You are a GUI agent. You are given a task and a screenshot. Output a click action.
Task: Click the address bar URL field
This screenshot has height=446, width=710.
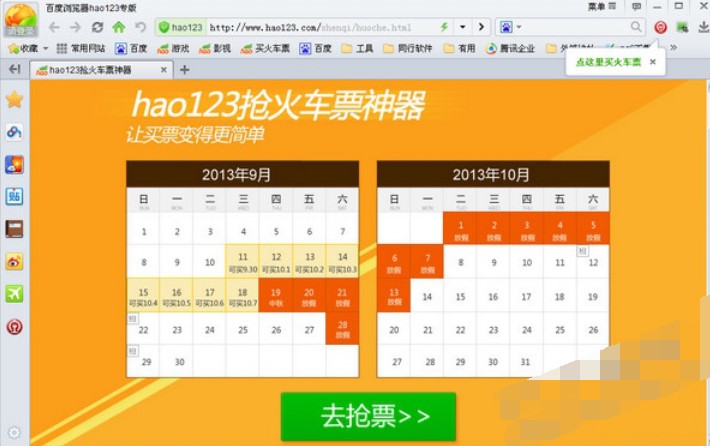click(321, 28)
